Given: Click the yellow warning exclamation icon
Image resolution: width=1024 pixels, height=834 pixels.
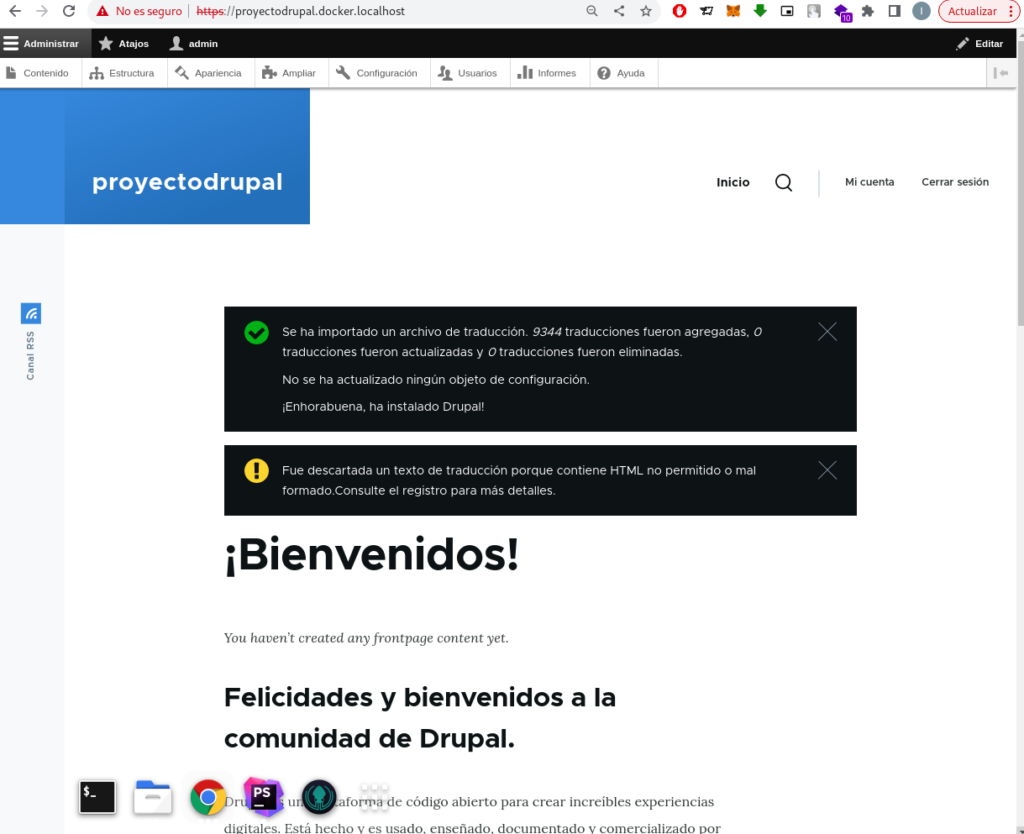Looking at the screenshot, I should click(x=256, y=470).
